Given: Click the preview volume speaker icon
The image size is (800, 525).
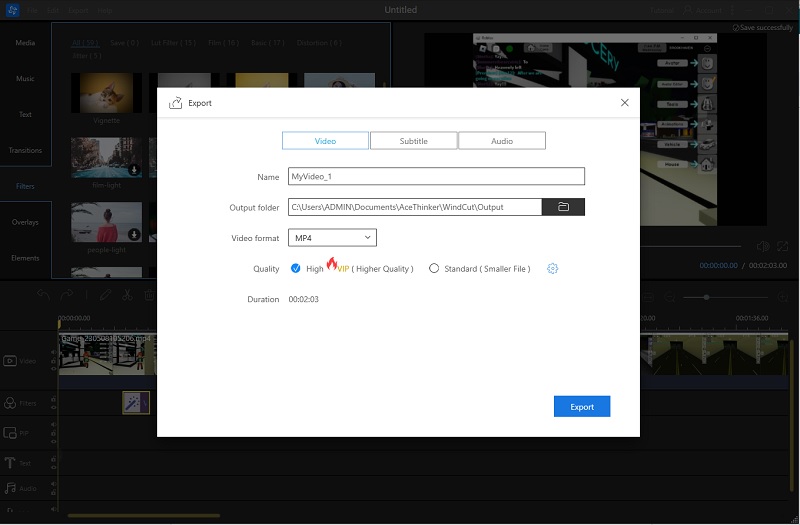Looking at the screenshot, I should coord(763,246).
